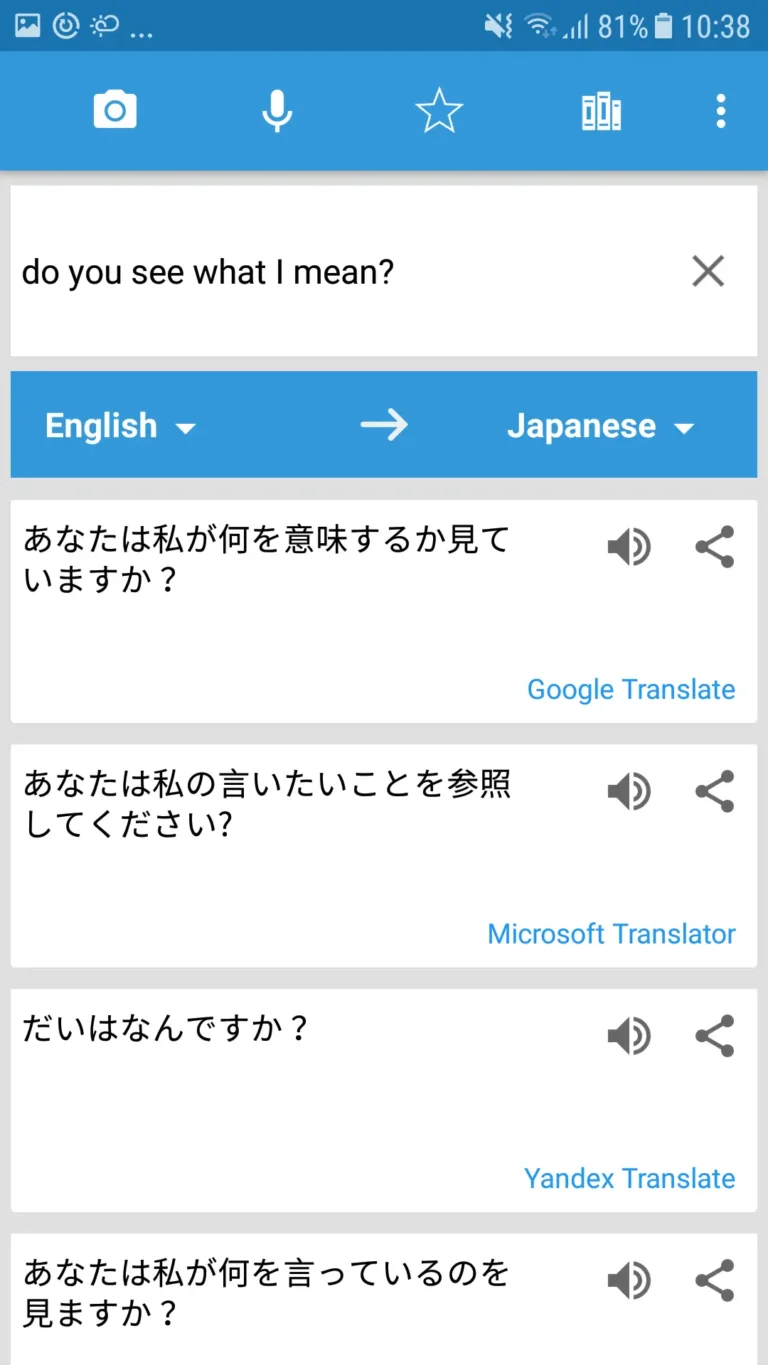Share the Microsoft Translator translation
768x1365 pixels.
point(714,791)
